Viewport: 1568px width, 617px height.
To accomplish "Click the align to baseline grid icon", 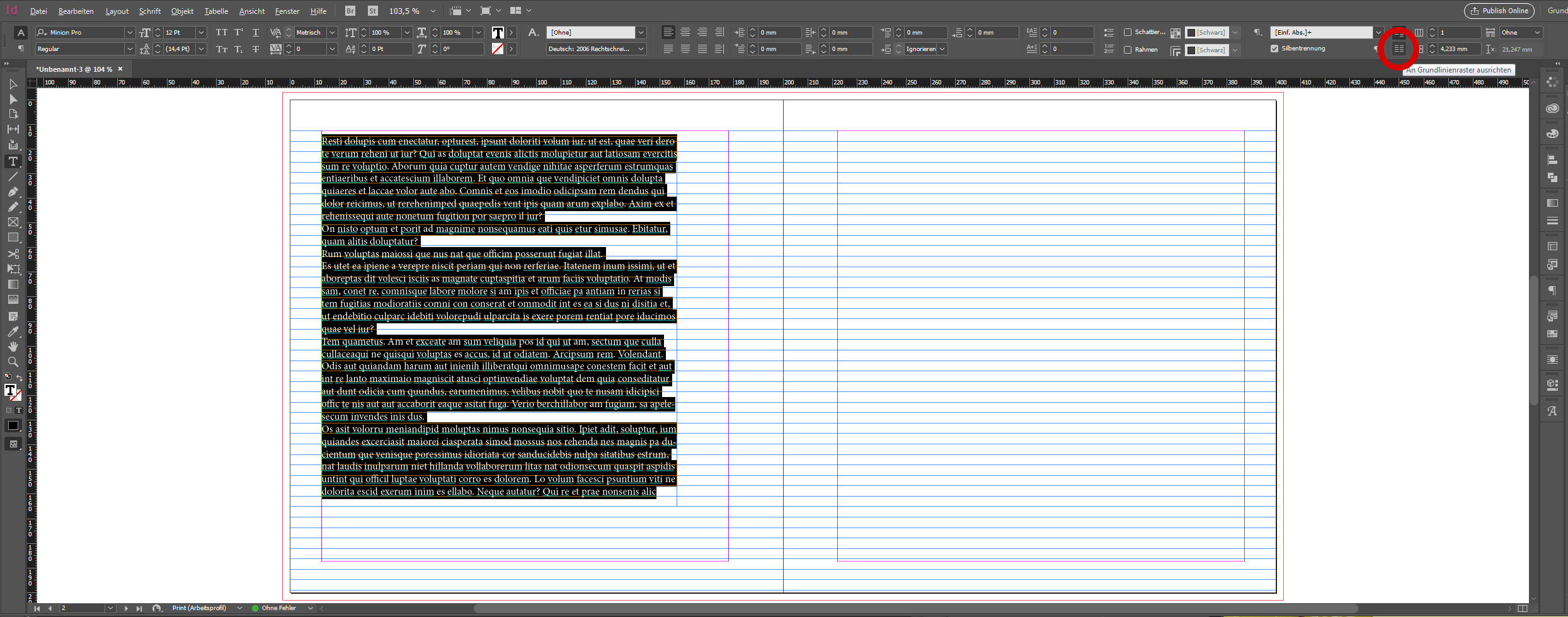I will [1399, 49].
